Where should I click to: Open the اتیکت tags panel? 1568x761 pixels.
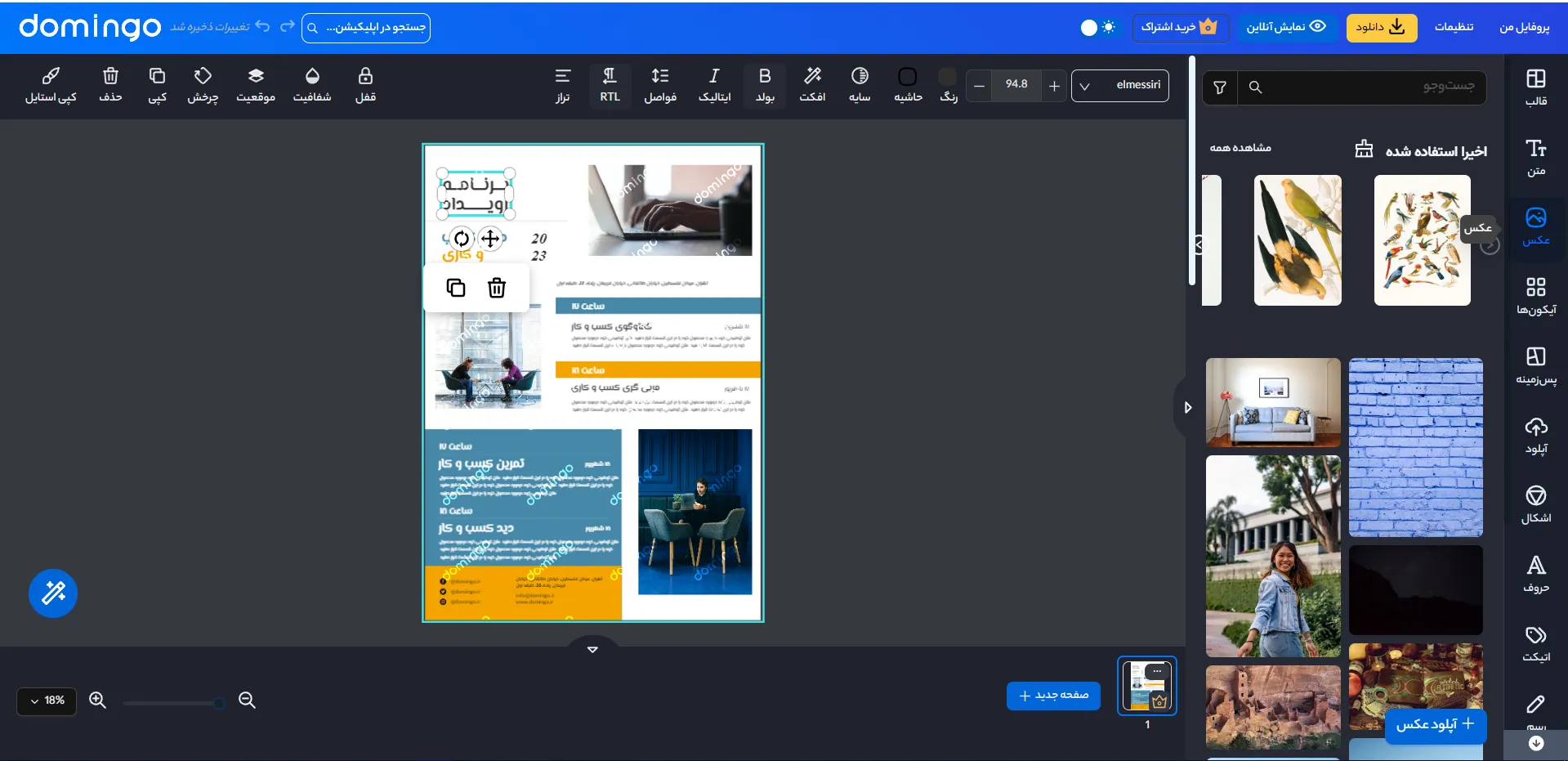1535,644
